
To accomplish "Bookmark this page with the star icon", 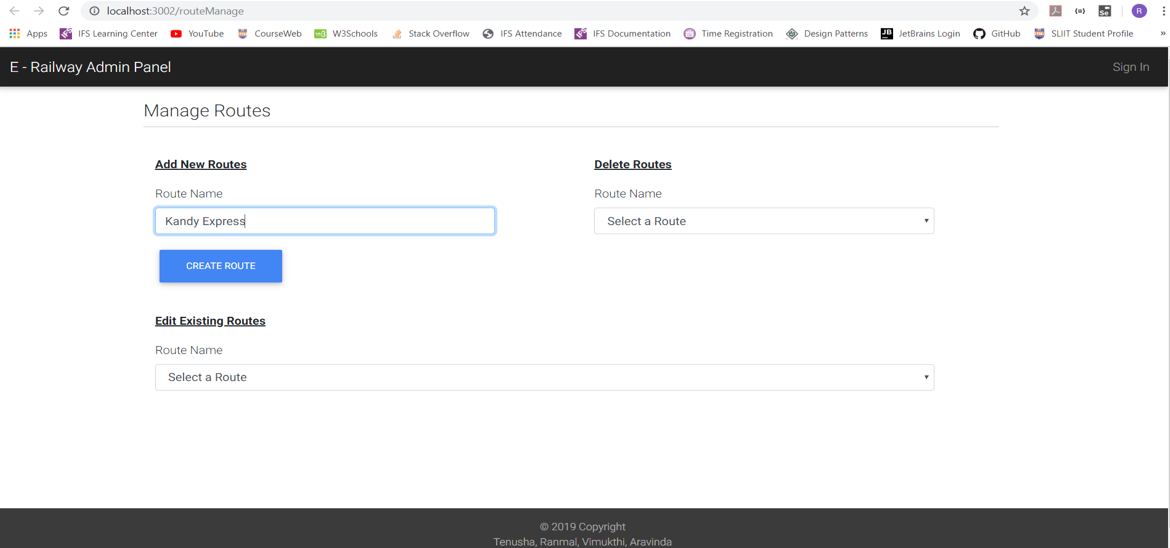I will [1024, 11].
